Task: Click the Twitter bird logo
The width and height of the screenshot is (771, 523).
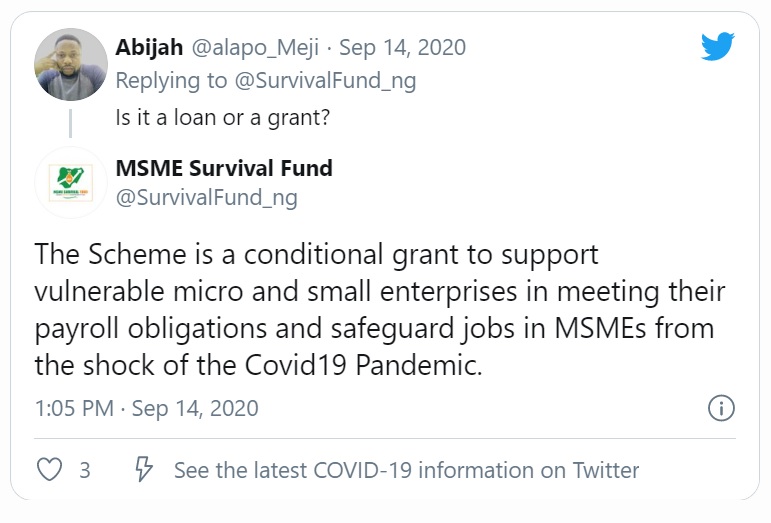Action: pos(717,47)
